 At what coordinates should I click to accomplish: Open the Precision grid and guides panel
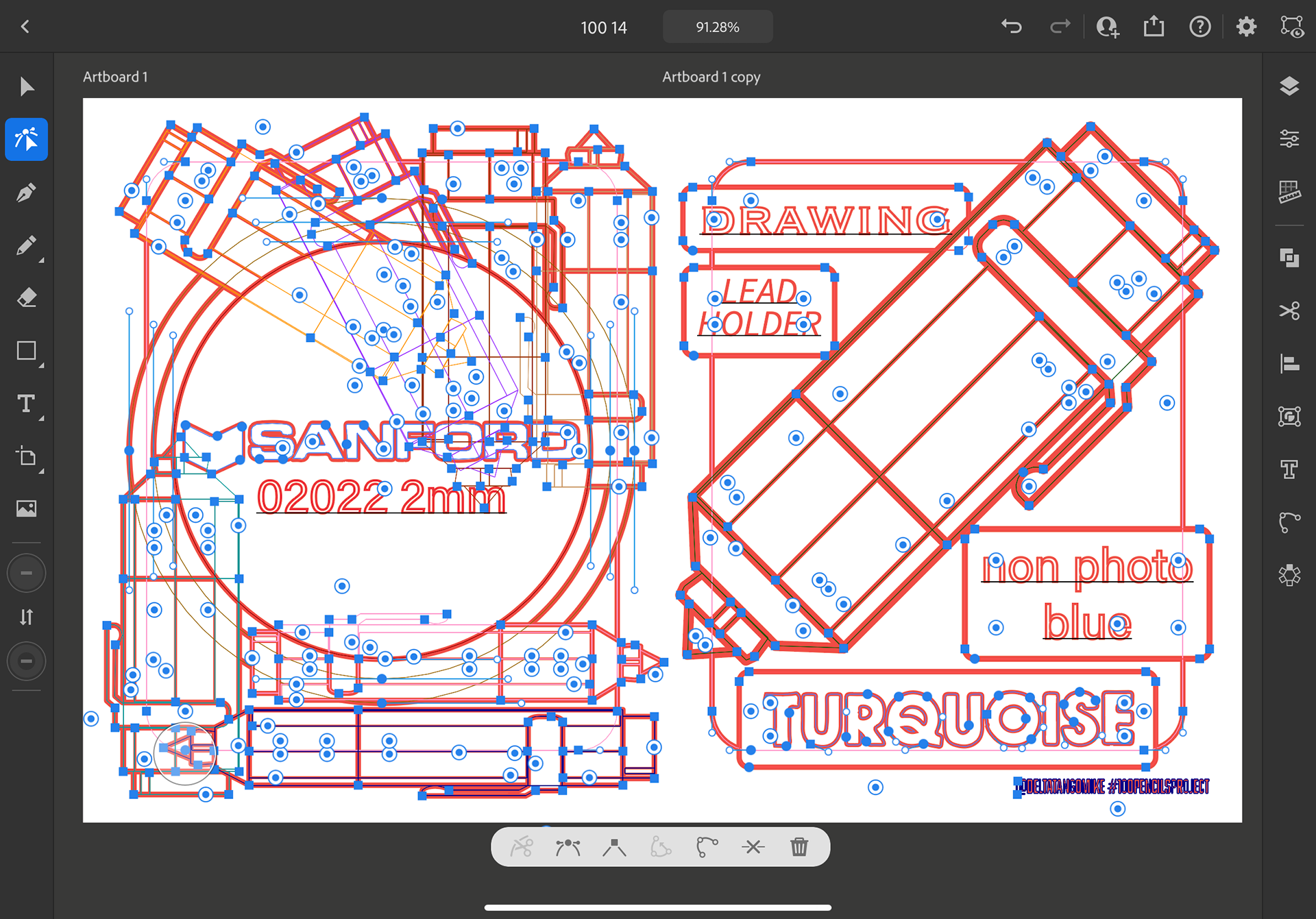(1289, 192)
